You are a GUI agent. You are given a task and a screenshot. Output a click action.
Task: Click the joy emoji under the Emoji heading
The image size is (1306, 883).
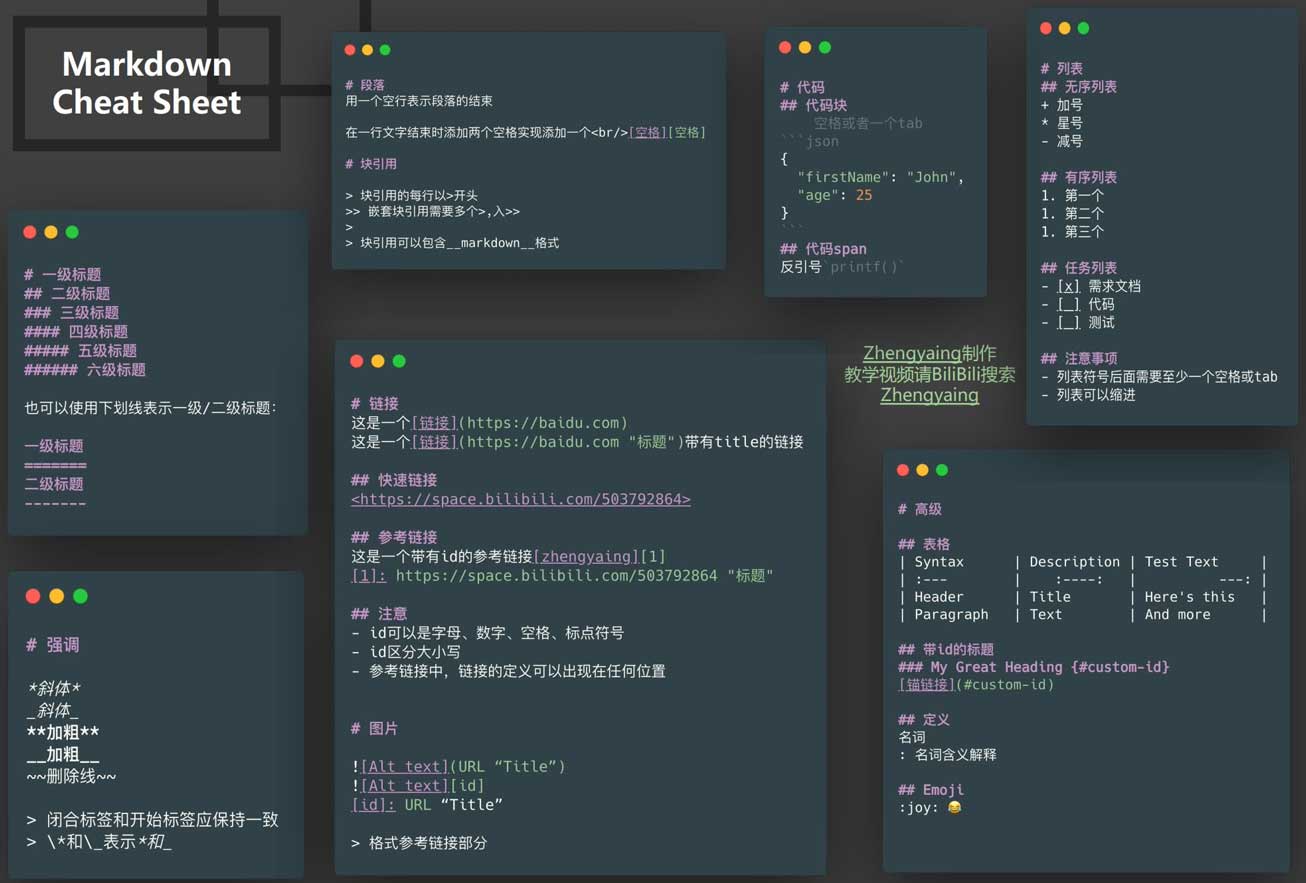coord(954,808)
